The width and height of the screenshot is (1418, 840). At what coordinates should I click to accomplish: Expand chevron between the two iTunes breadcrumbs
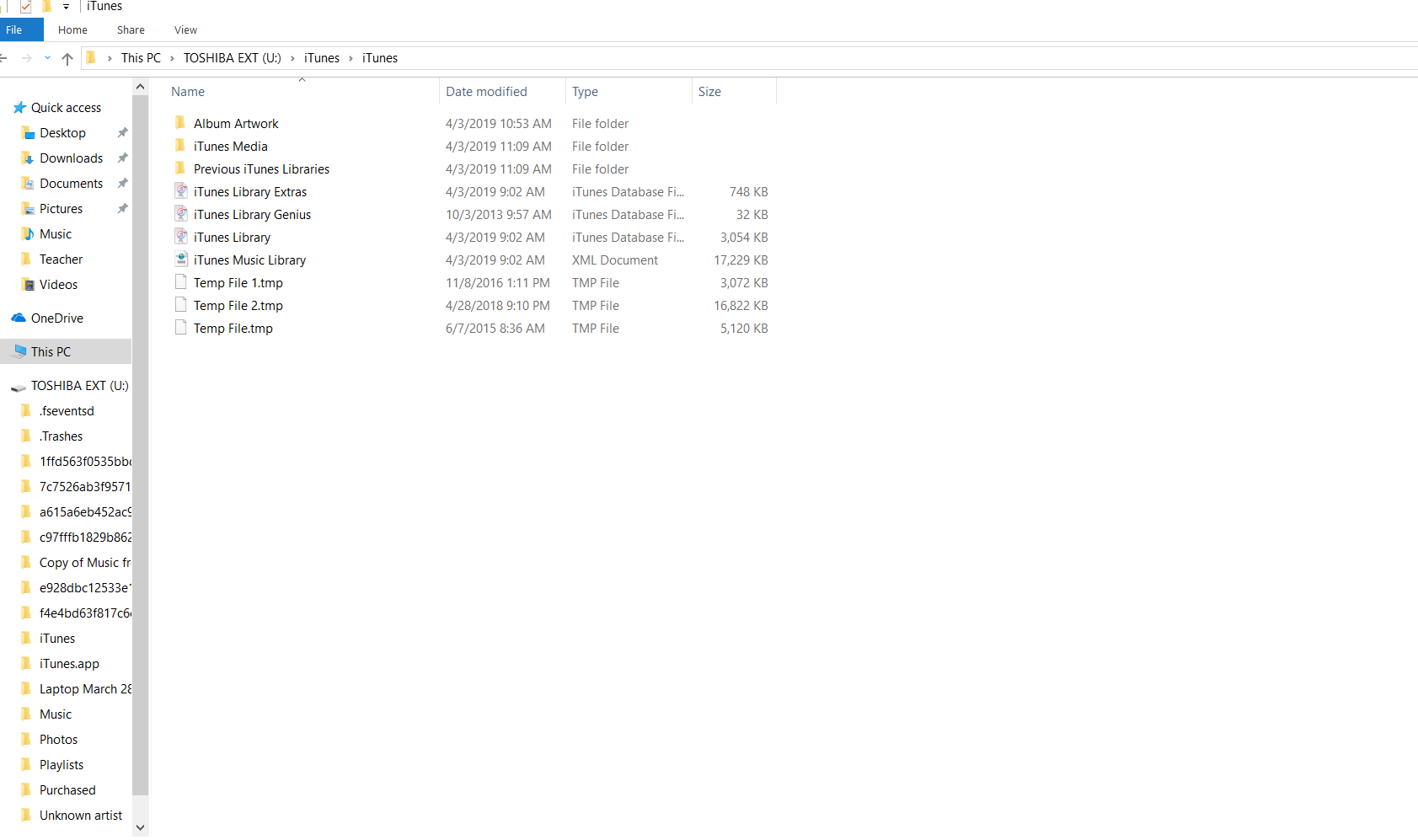point(350,58)
